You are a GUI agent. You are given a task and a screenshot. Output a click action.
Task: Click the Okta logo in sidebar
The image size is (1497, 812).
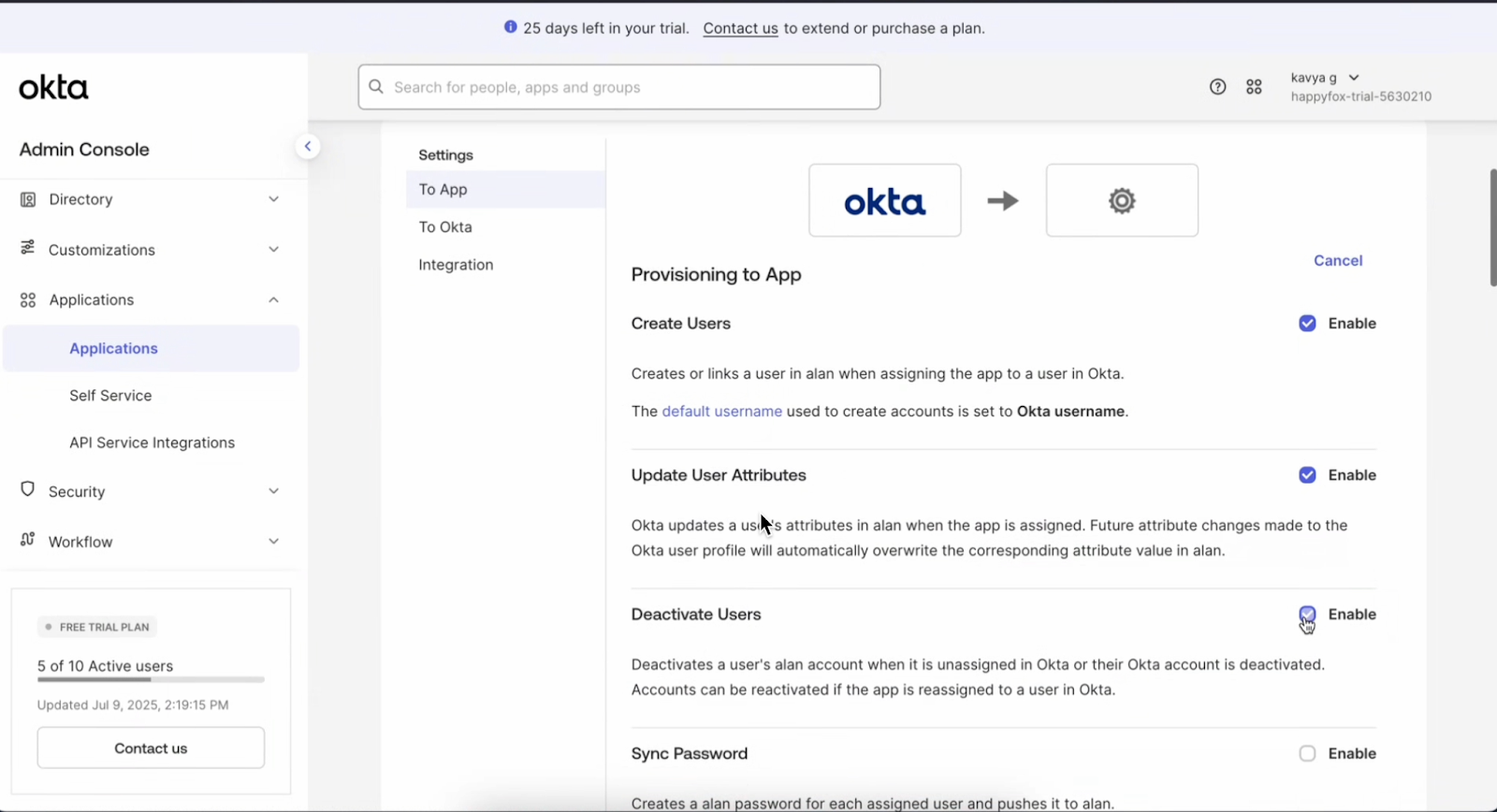coord(53,87)
